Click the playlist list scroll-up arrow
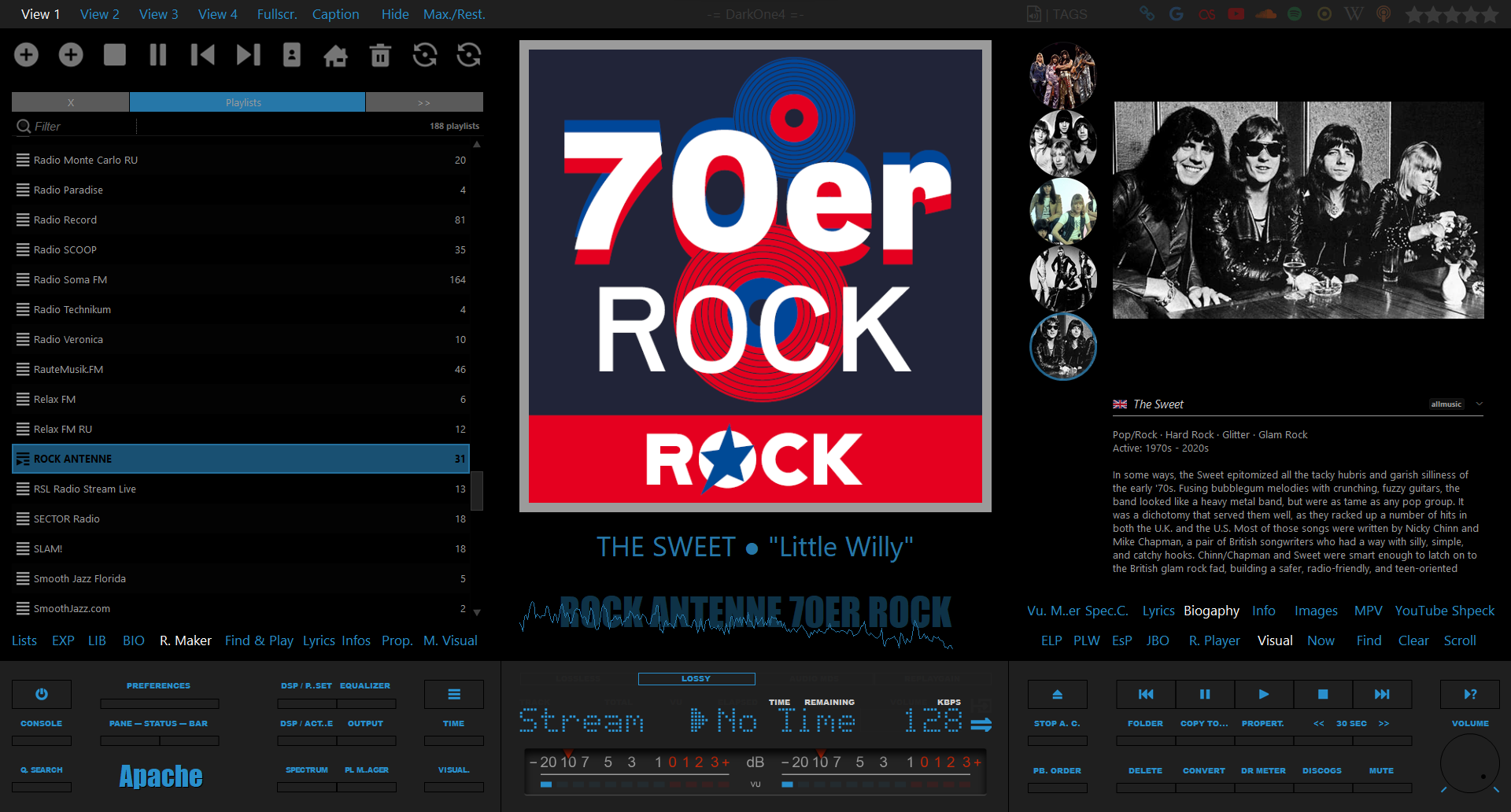 (477, 145)
